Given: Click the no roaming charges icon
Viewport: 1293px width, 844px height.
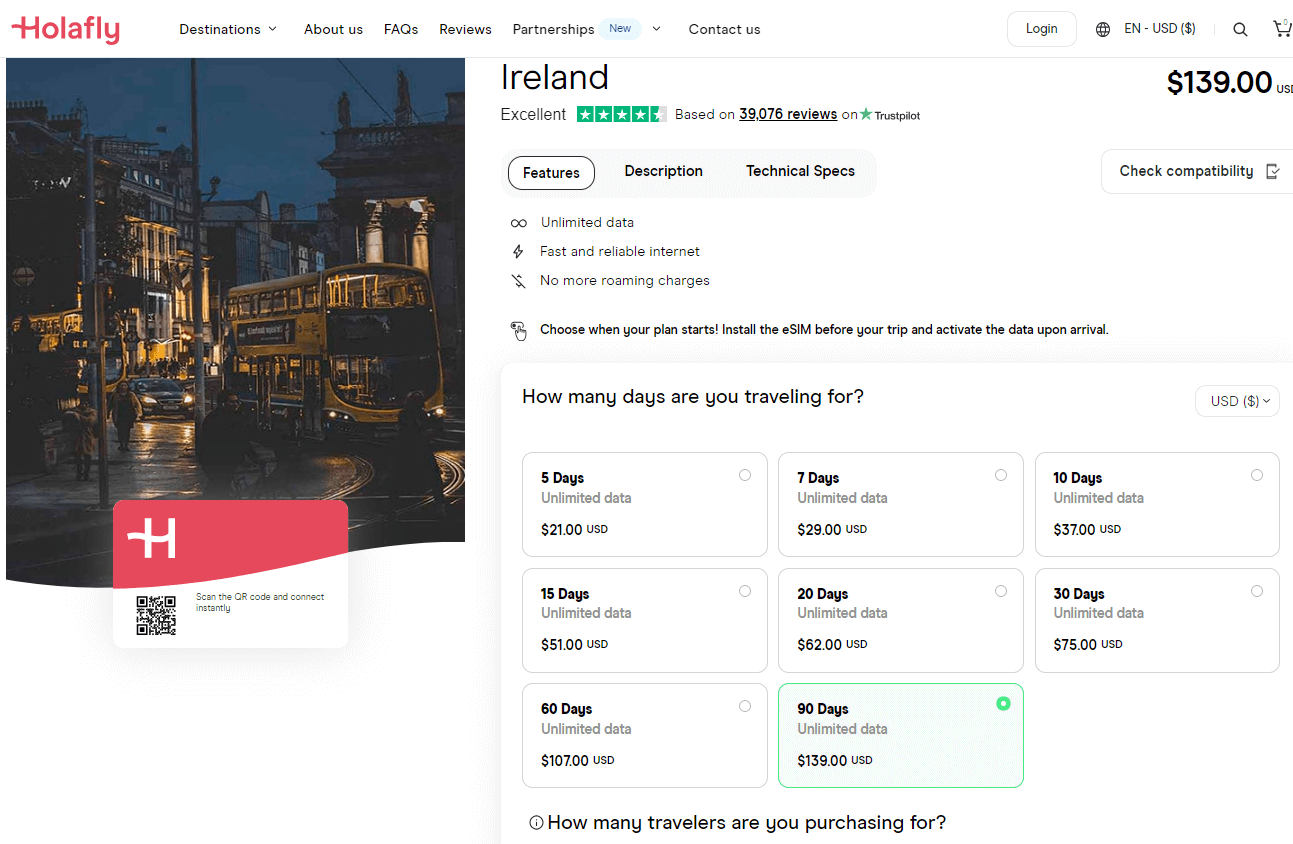Looking at the screenshot, I should pyautogui.click(x=518, y=281).
